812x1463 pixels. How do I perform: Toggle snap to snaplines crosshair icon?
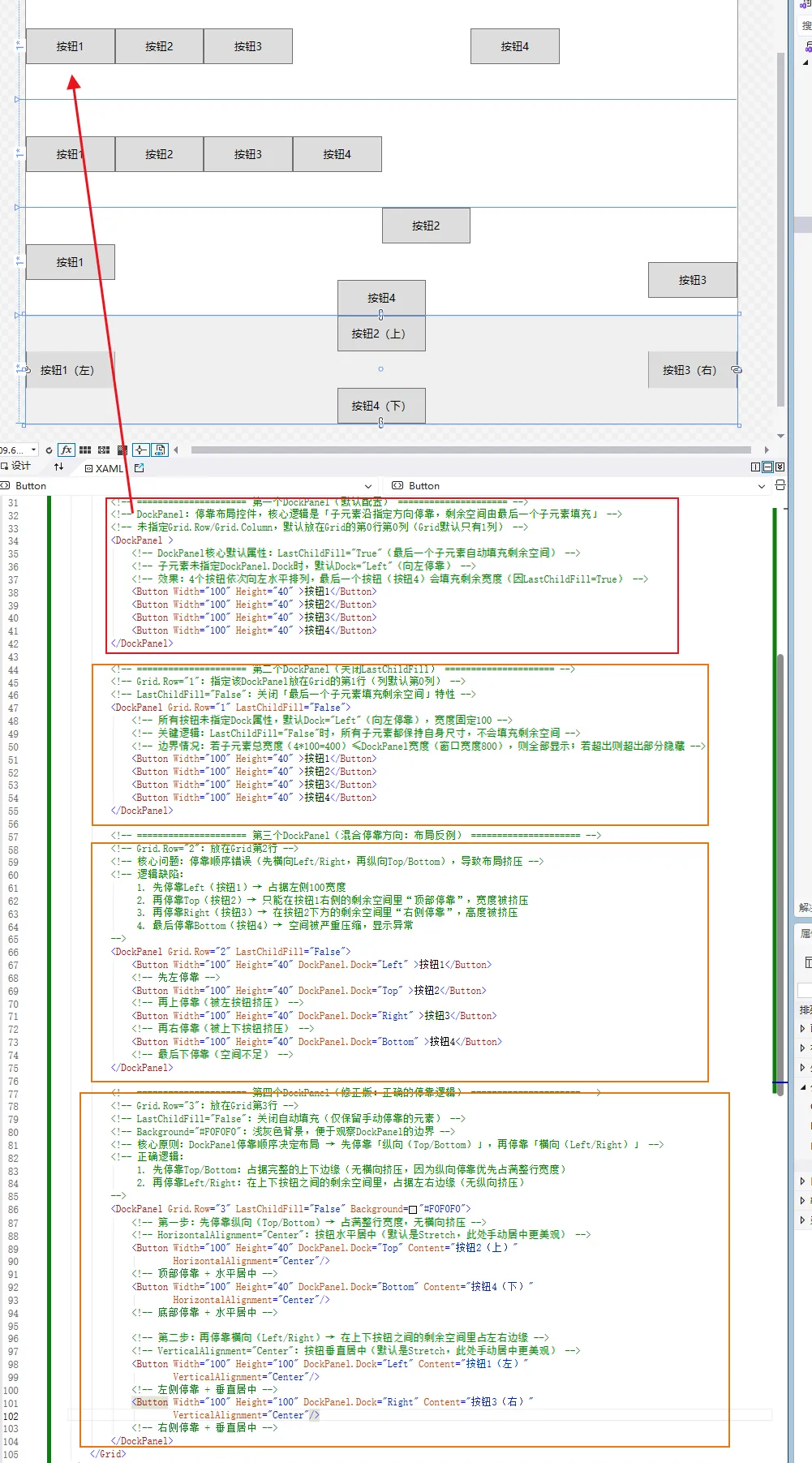(141, 450)
